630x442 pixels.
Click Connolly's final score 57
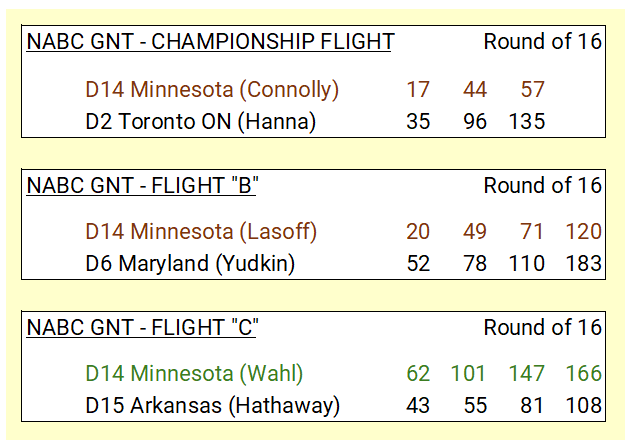pyautogui.click(x=532, y=90)
